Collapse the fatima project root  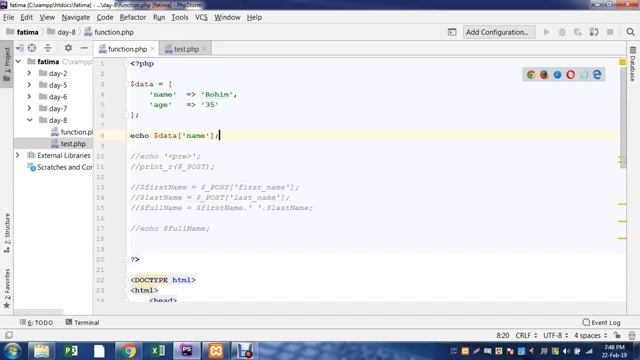pyautogui.click(x=18, y=61)
